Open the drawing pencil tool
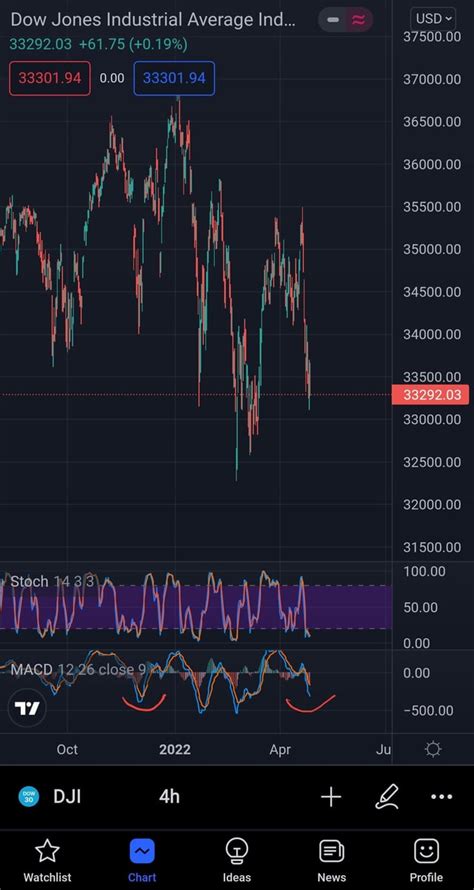The height and width of the screenshot is (890, 474). (x=387, y=796)
